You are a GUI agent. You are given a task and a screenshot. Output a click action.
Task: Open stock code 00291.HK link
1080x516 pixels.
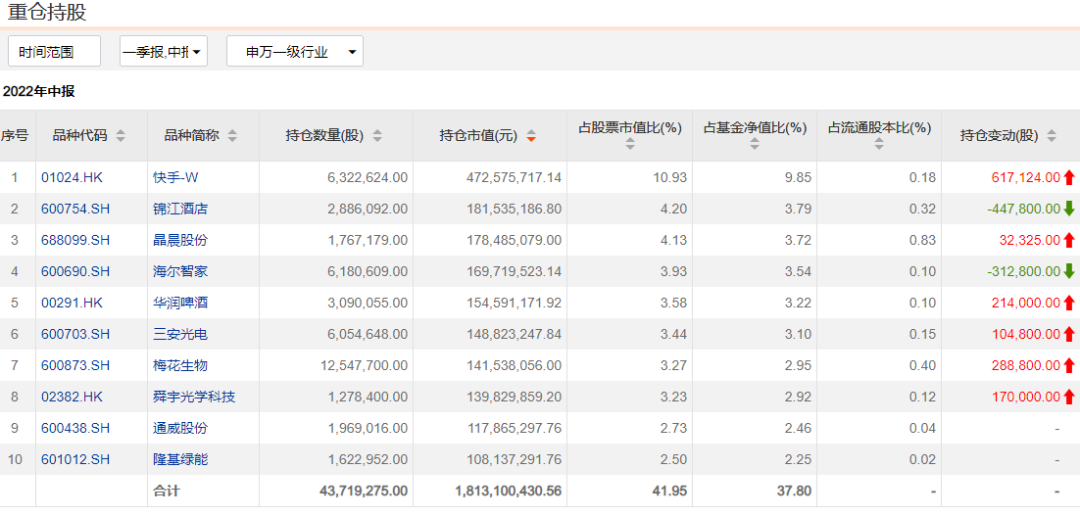(x=72, y=303)
